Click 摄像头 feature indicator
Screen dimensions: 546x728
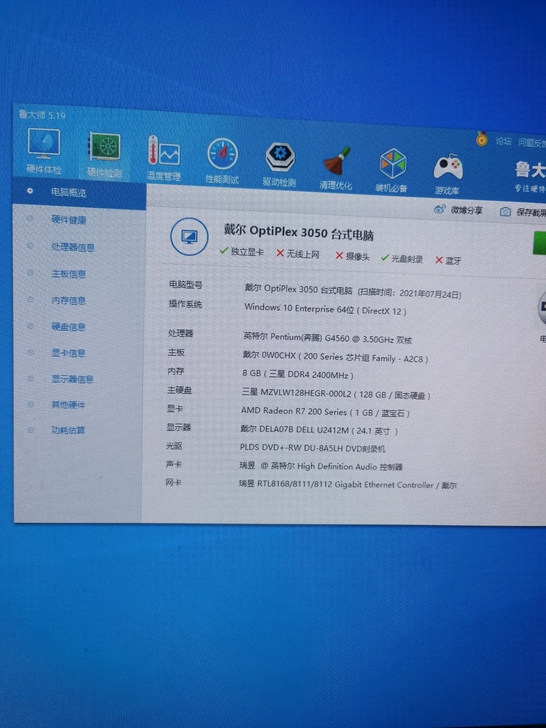(x=353, y=256)
